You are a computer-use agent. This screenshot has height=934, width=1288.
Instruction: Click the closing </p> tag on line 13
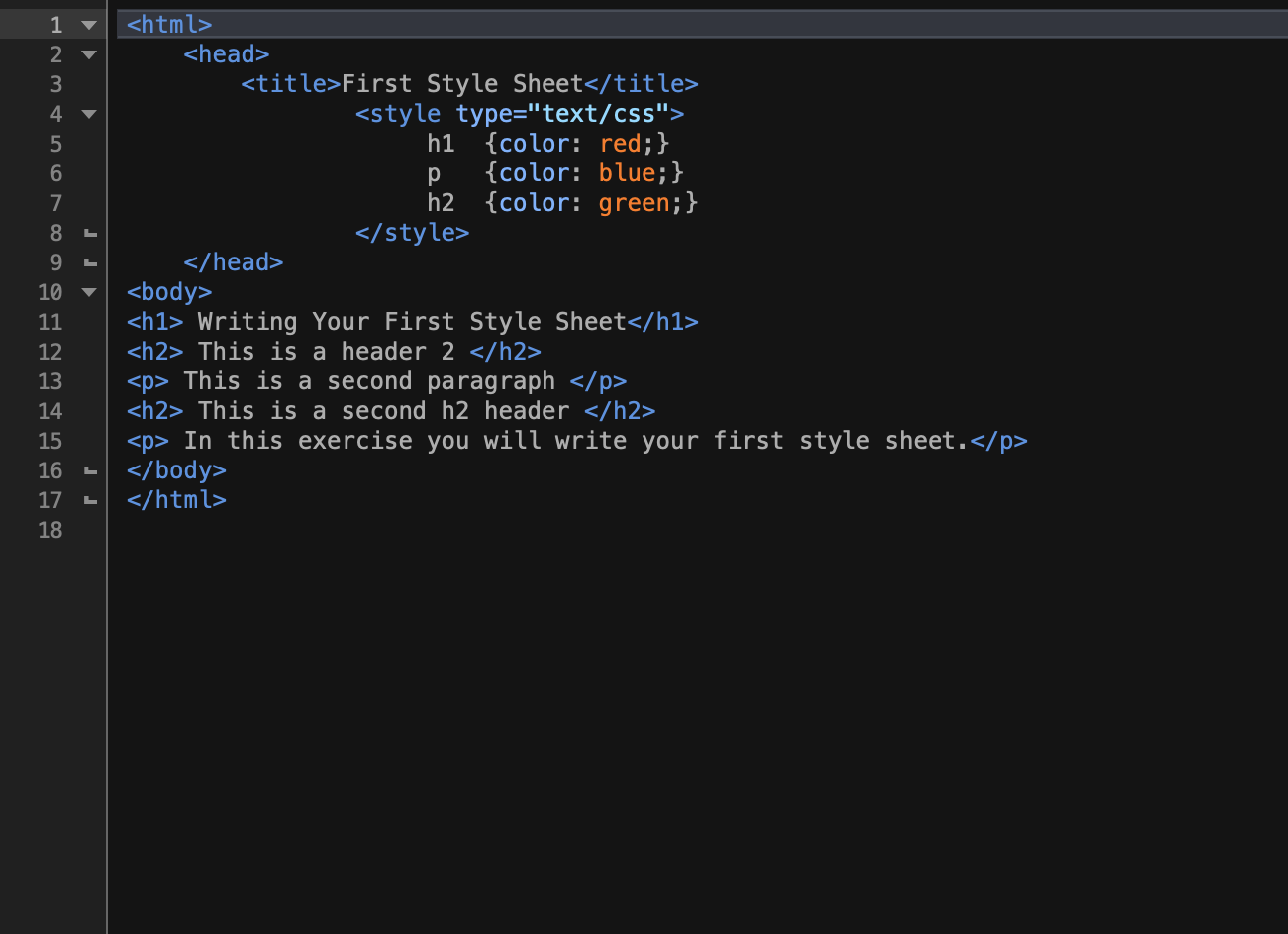[598, 381]
